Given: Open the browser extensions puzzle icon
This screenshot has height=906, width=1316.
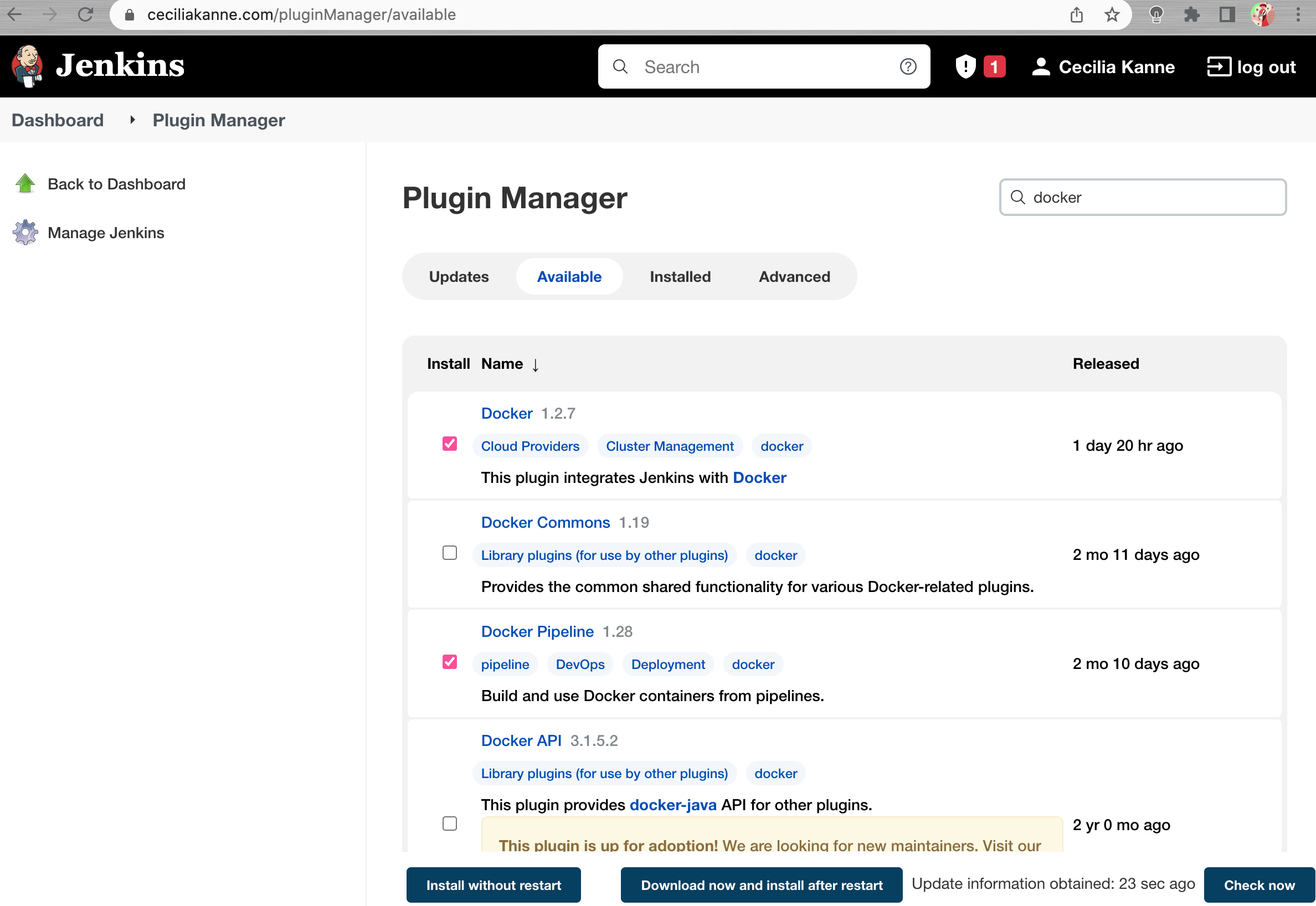Looking at the screenshot, I should click(x=1191, y=15).
